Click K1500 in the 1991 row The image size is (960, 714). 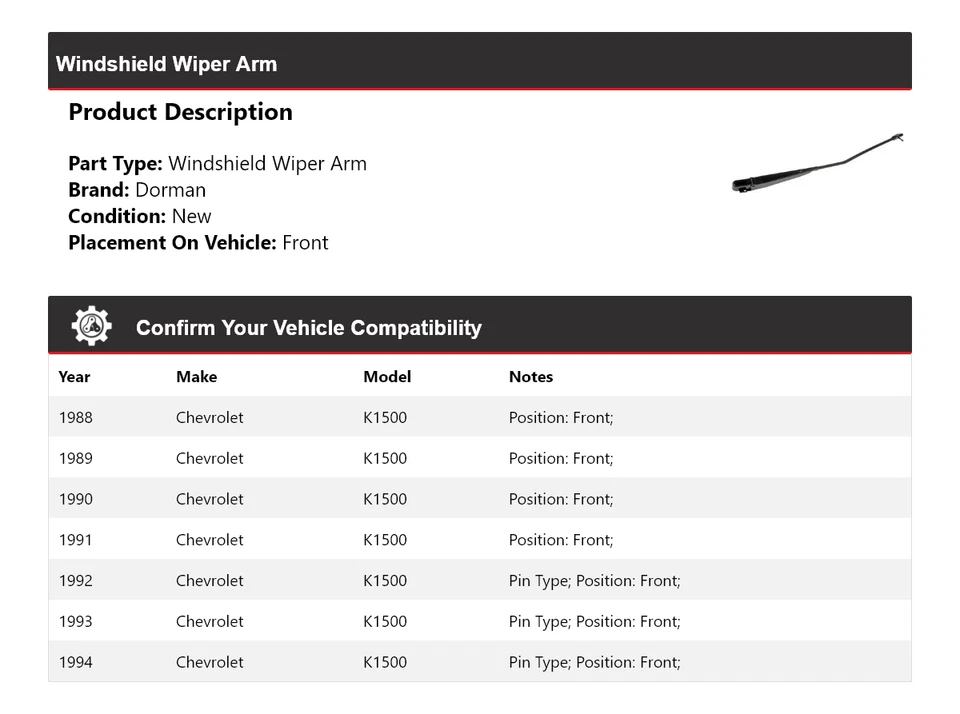[385, 540]
